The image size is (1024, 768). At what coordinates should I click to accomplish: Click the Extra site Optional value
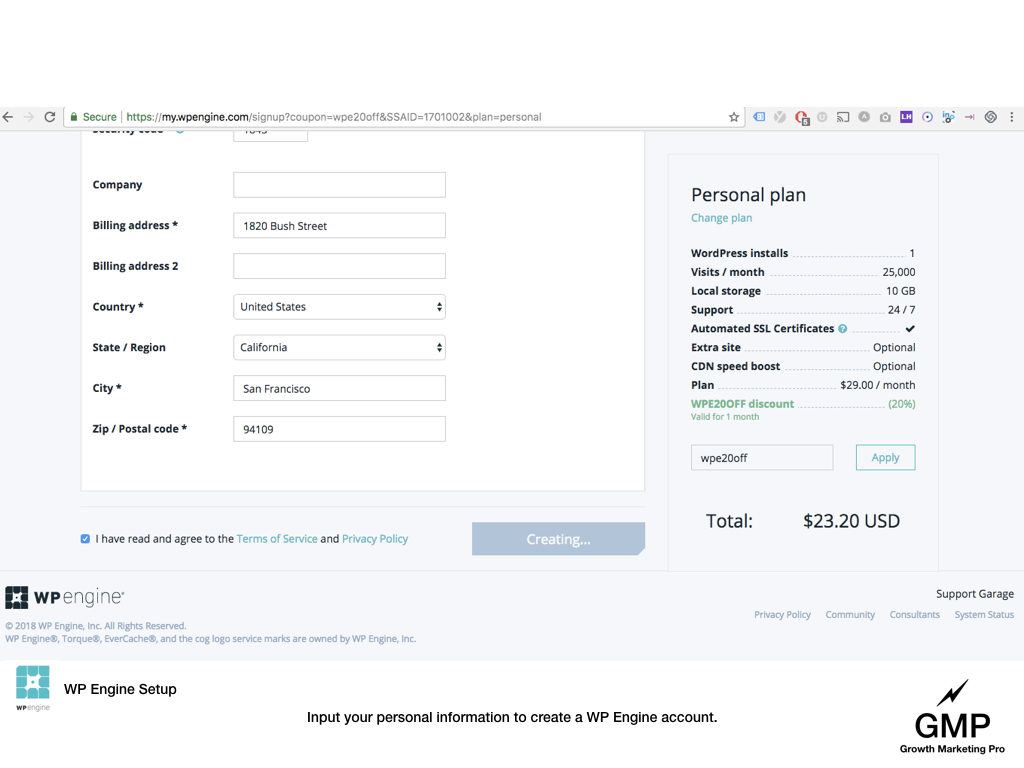[894, 347]
